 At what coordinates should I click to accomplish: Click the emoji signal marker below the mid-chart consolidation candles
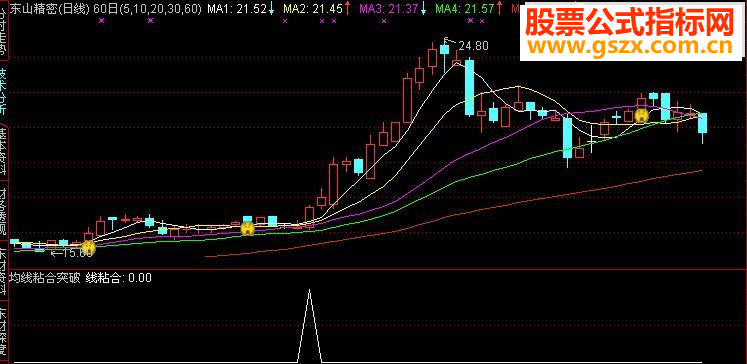pyautogui.click(x=248, y=229)
